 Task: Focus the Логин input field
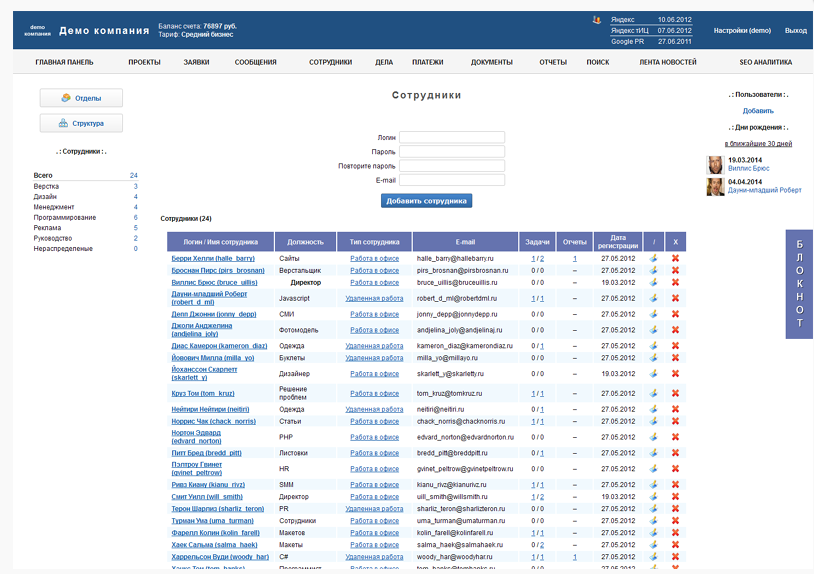coord(452,138)
